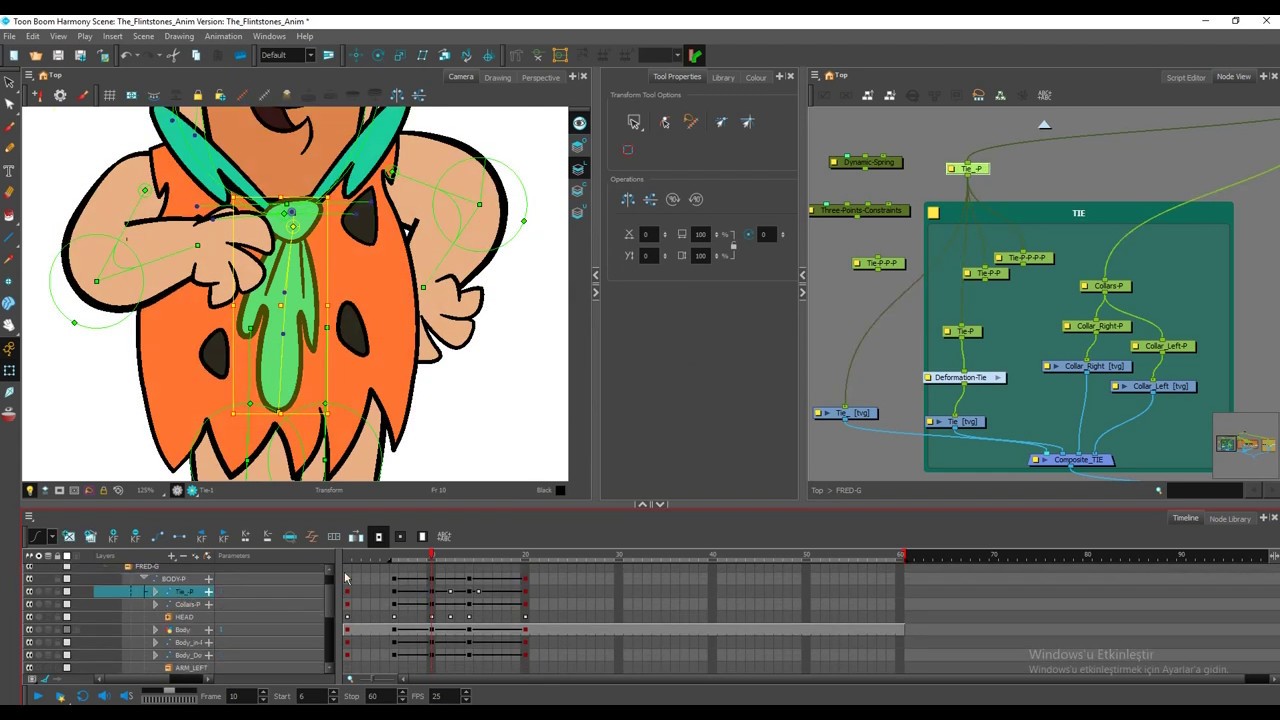Click the ABC rename icon in Timeline toolbar
This screenshot has height=720, width=1280.
pos(444,537)
